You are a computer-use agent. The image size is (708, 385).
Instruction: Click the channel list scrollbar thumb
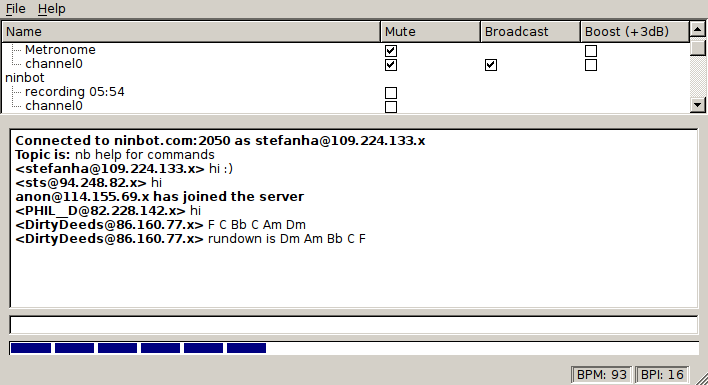tap(698, 47)
